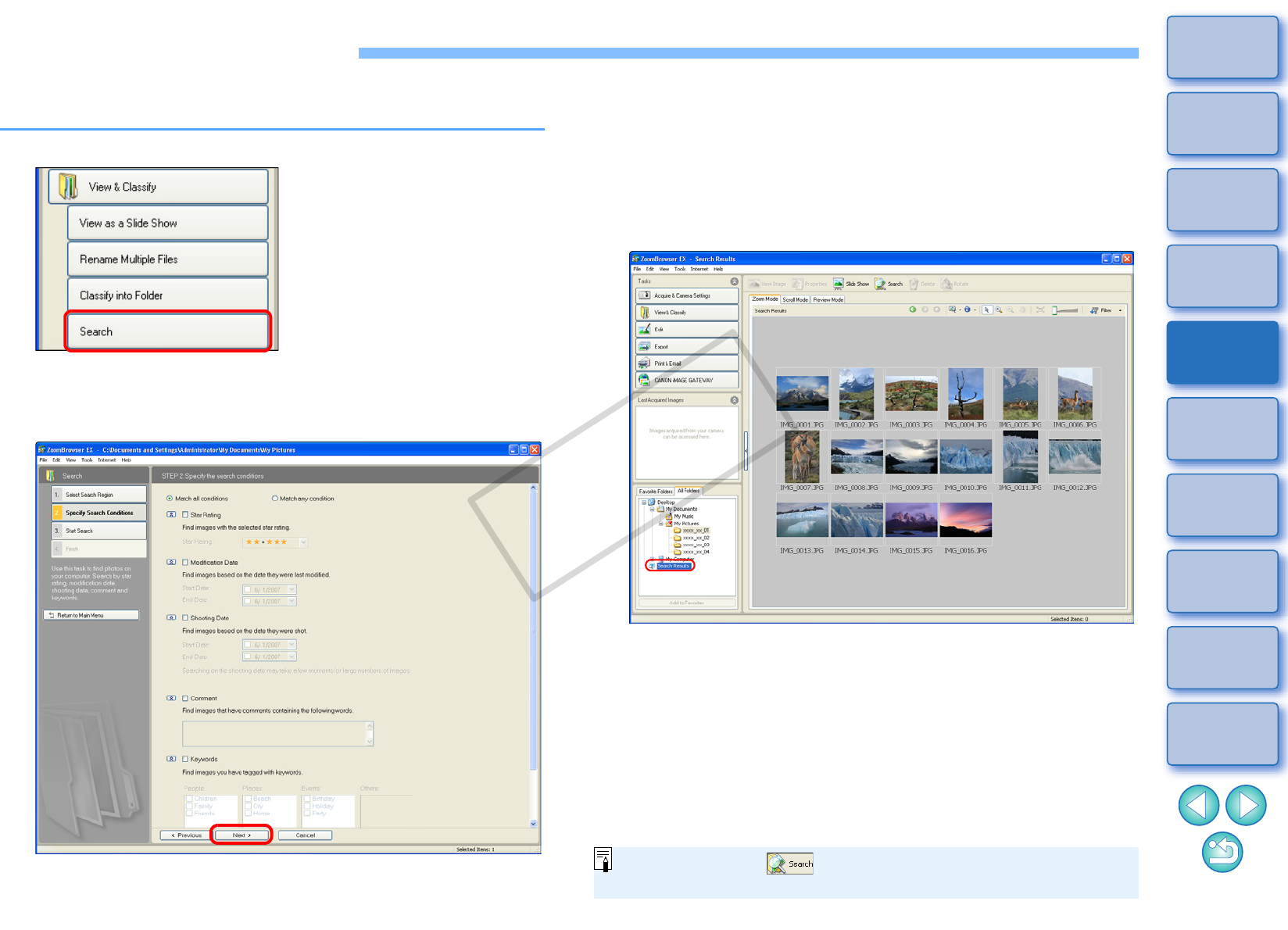Click the Search icon in the note box
The image size is (1288, 930).
pos(790,864)
